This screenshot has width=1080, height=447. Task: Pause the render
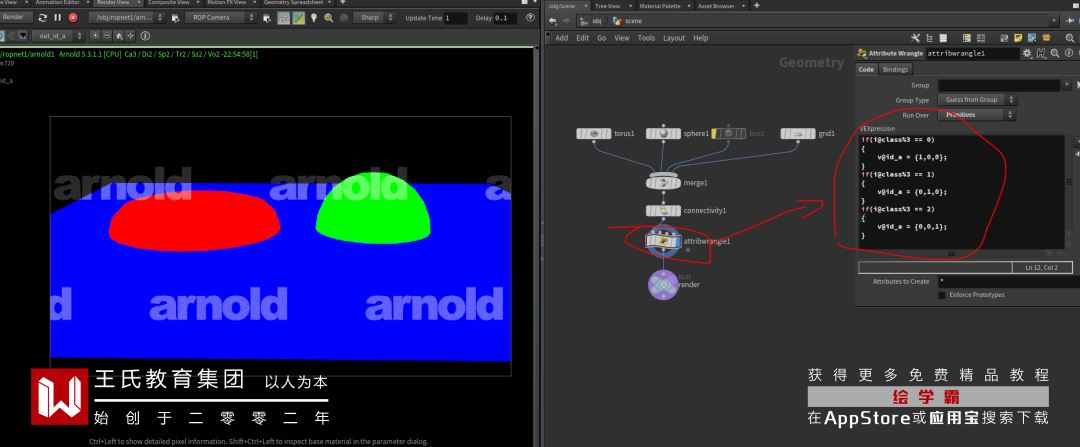(58, 18)
